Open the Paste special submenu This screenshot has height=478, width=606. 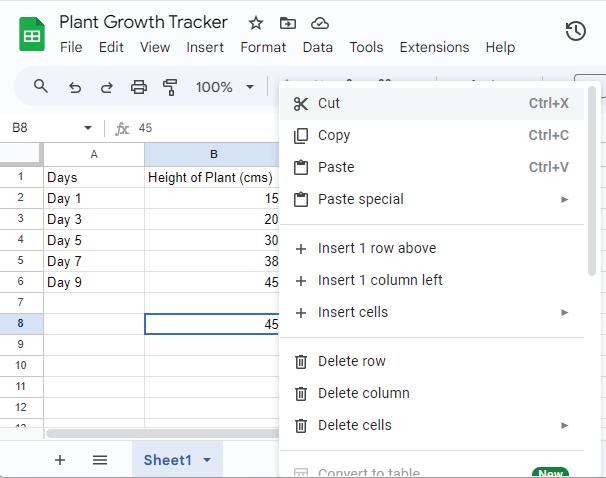(x=361, y=199)
